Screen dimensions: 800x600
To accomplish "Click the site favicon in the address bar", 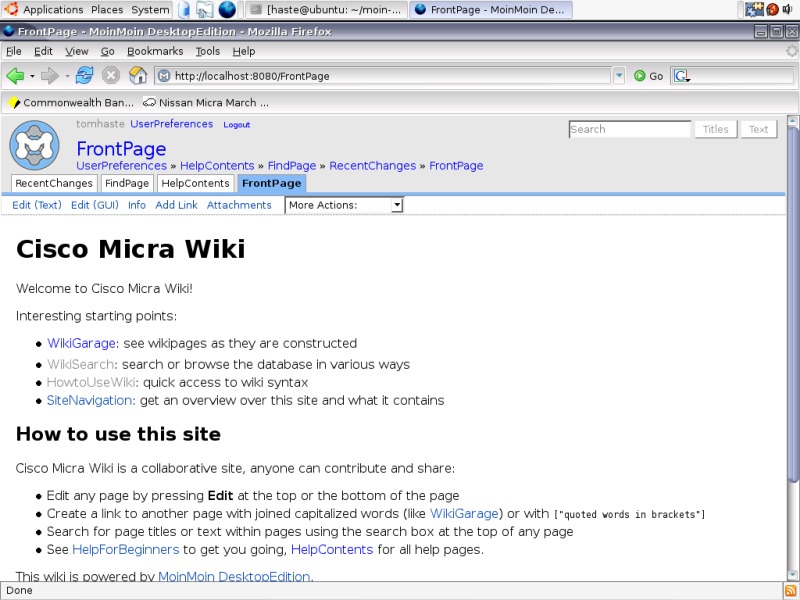I will (x=164, y=76).
